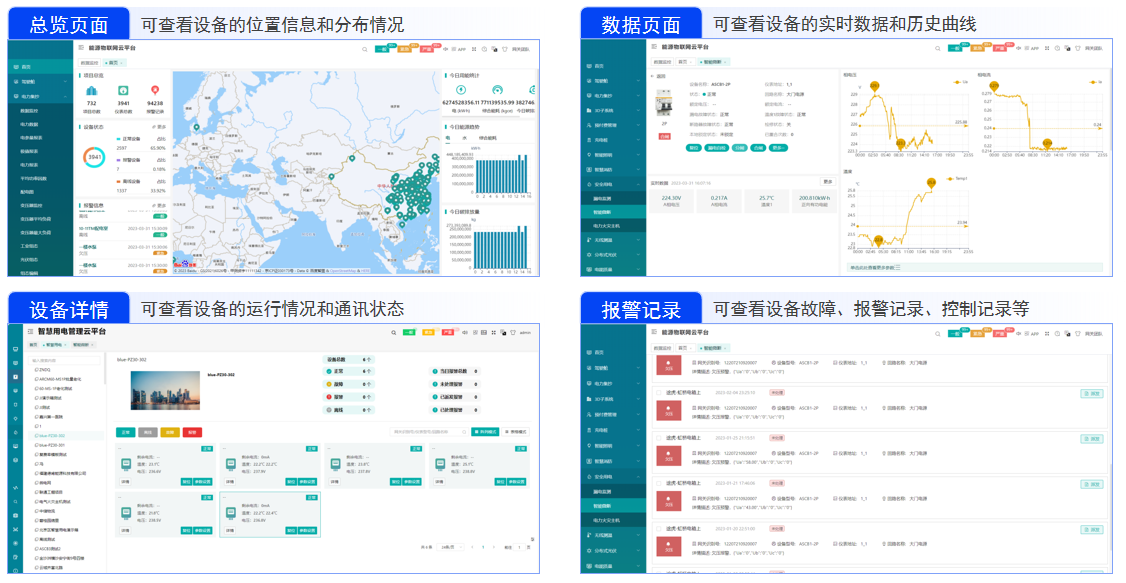1126x583 pixels.
Task: Toggle sidebar menu icon in 报警记录 header
Action: [653, 332]
